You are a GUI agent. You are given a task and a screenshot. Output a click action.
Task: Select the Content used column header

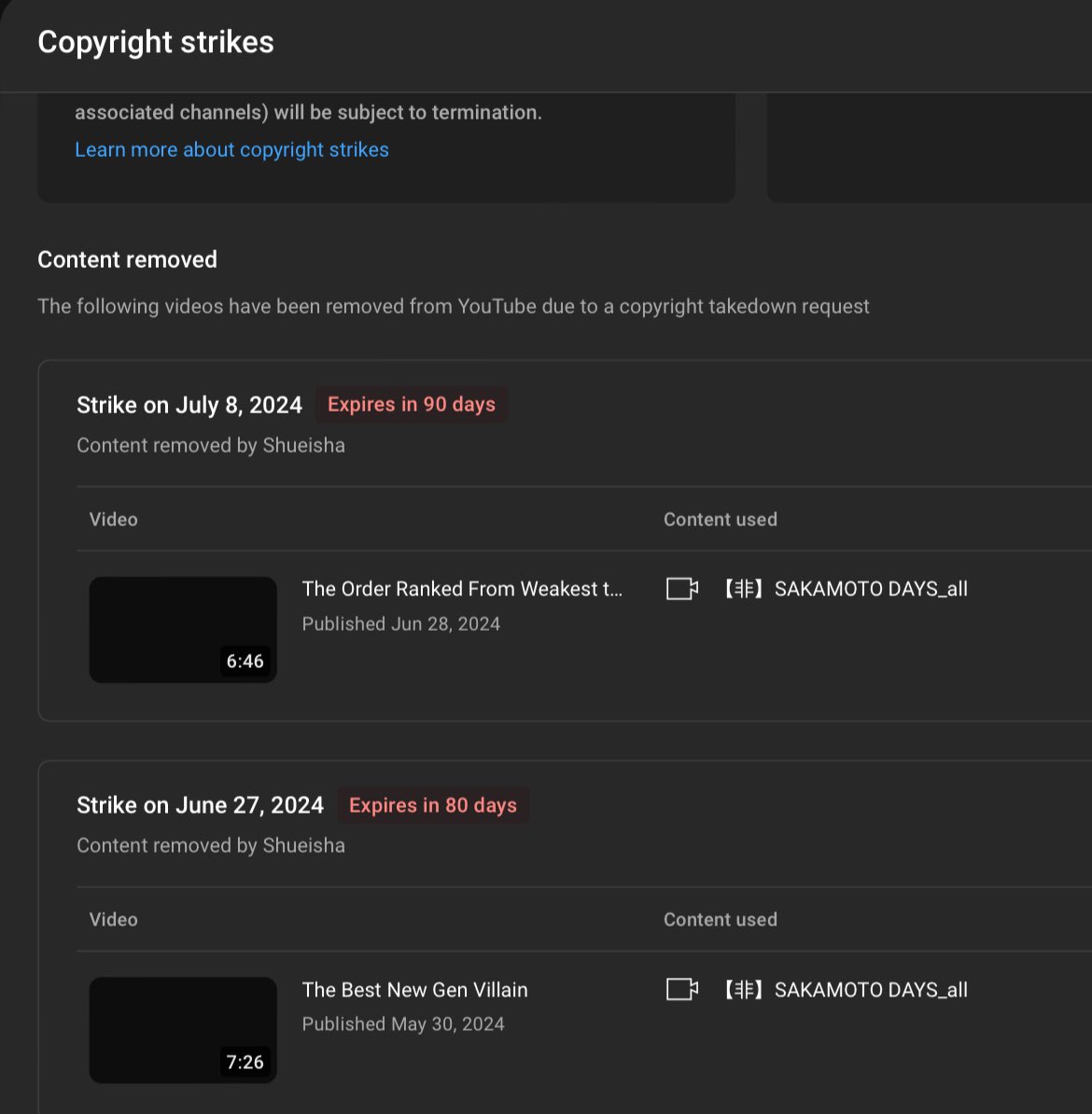point(721,519)
